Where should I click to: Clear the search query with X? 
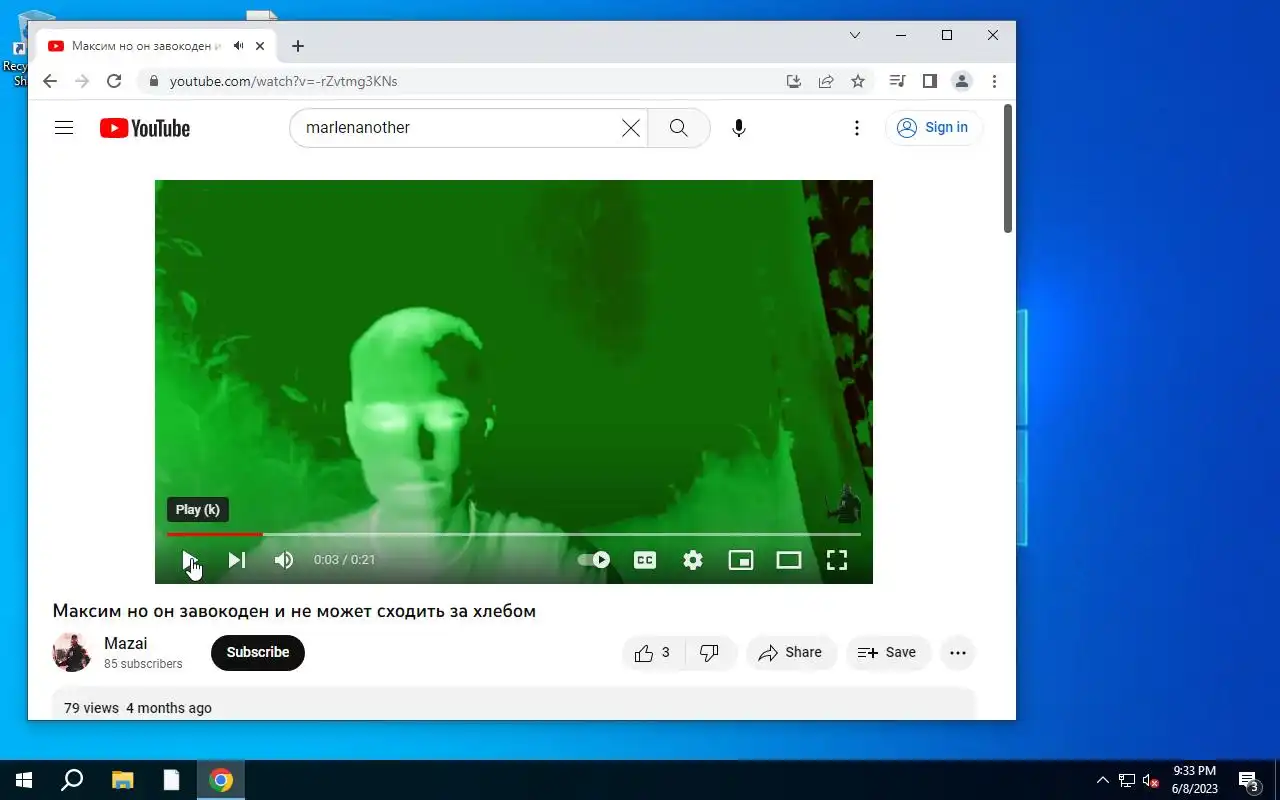coord(631,128)
